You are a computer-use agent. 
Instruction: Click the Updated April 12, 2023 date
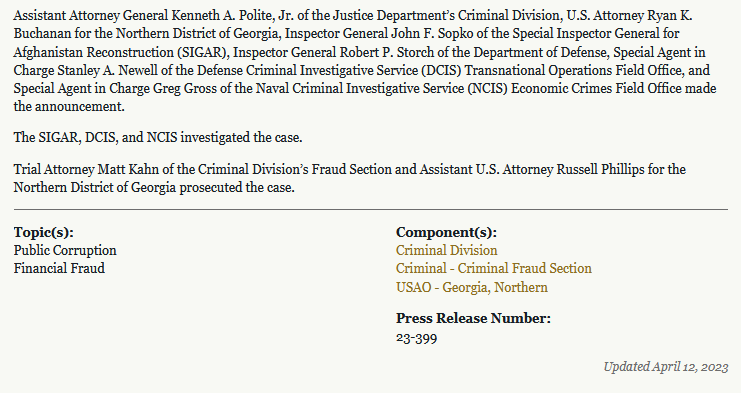tap(666, 367)
